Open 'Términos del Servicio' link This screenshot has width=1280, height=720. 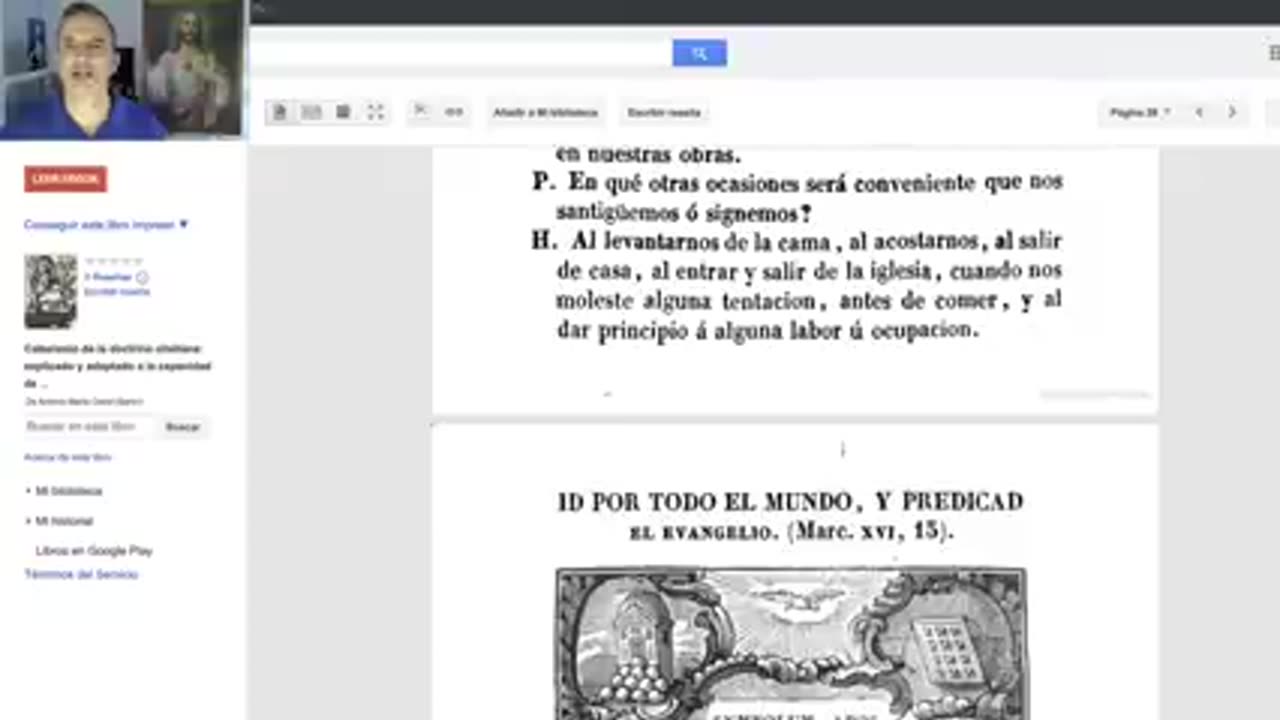coord(81,575)
